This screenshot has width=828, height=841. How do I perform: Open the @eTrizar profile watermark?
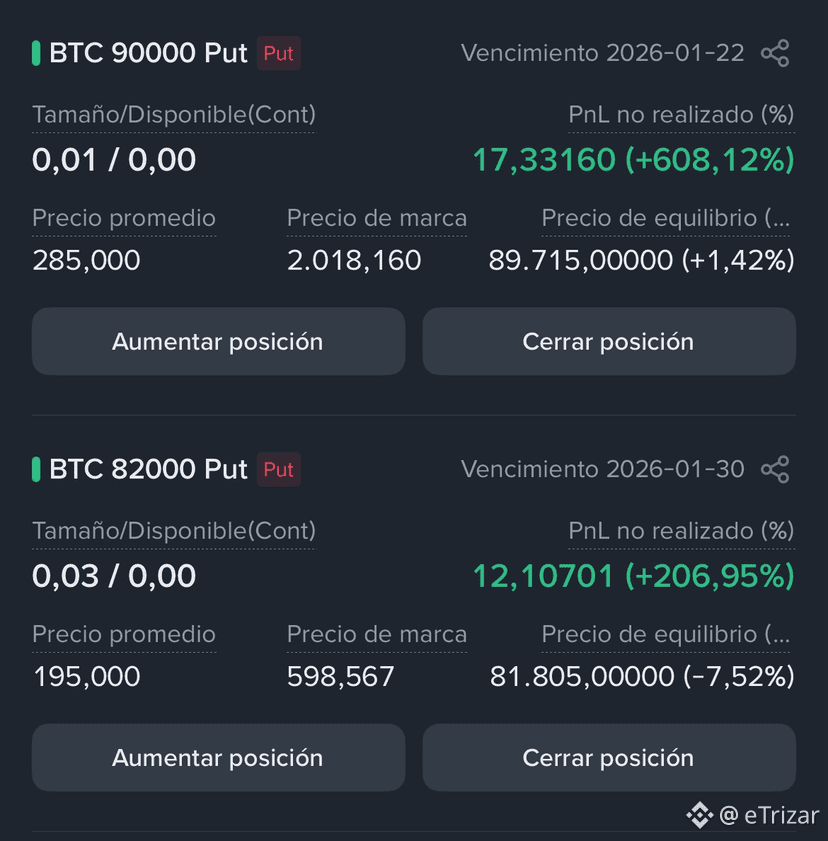click(768, 815)
